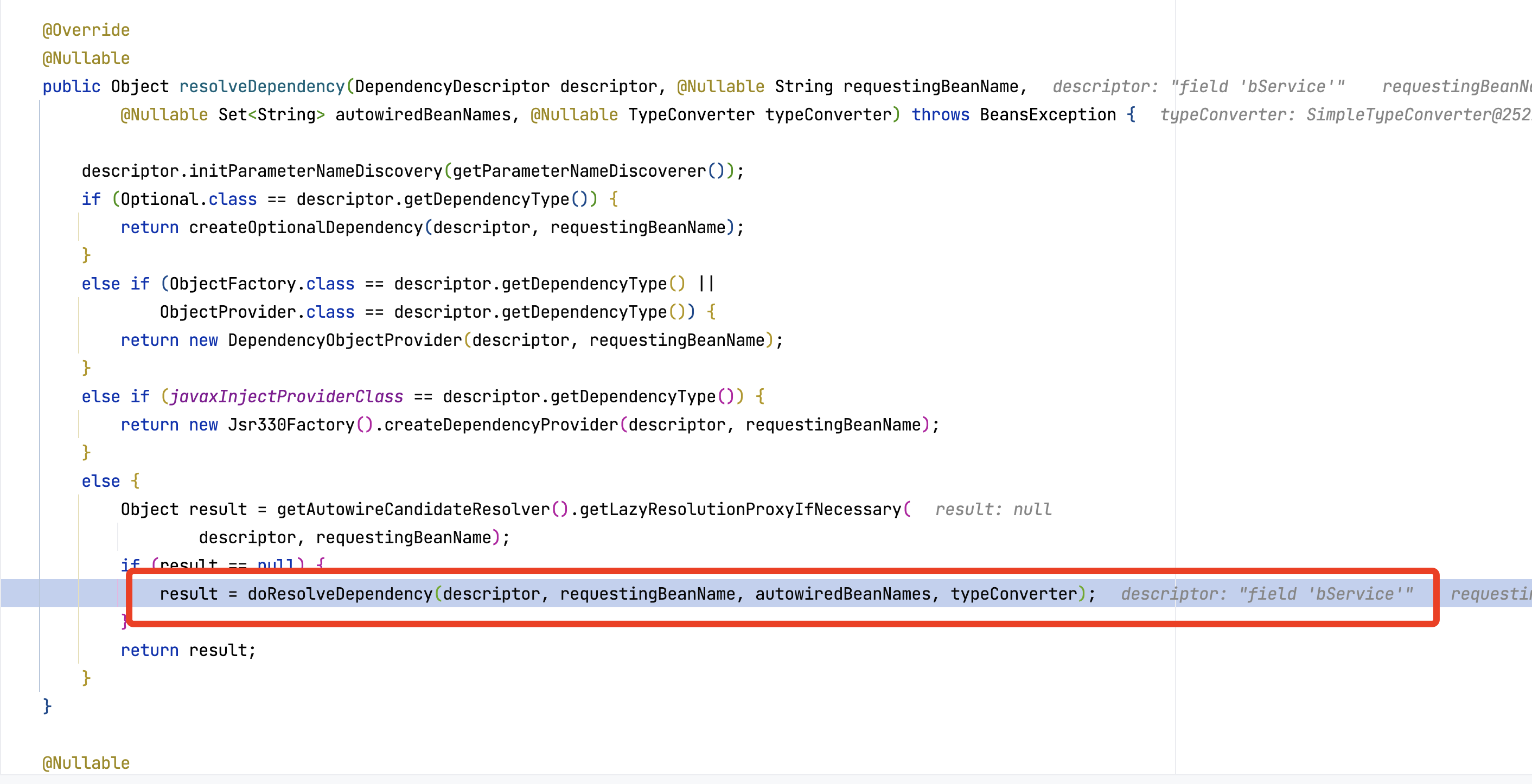Click the DependencyObjectProvider constructor name
The height and width of the screenshot is (784, 1532).
point(344,340)
